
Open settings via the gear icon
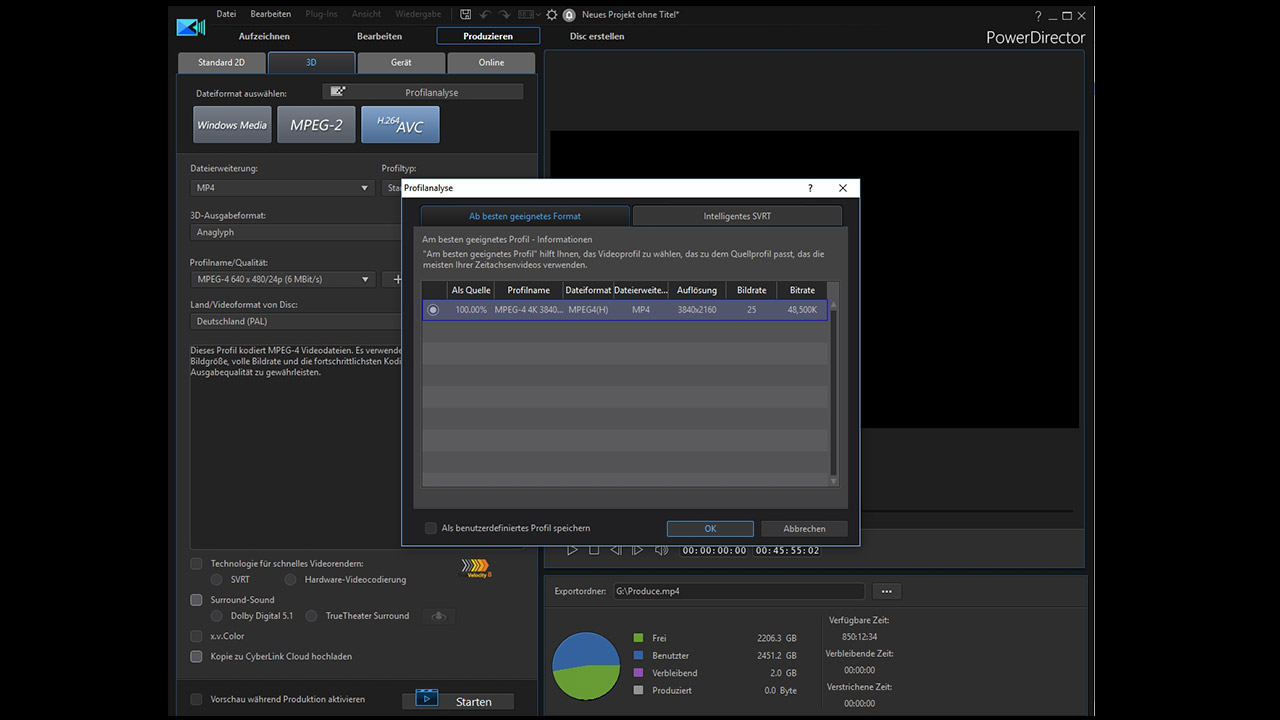point(551,15)
